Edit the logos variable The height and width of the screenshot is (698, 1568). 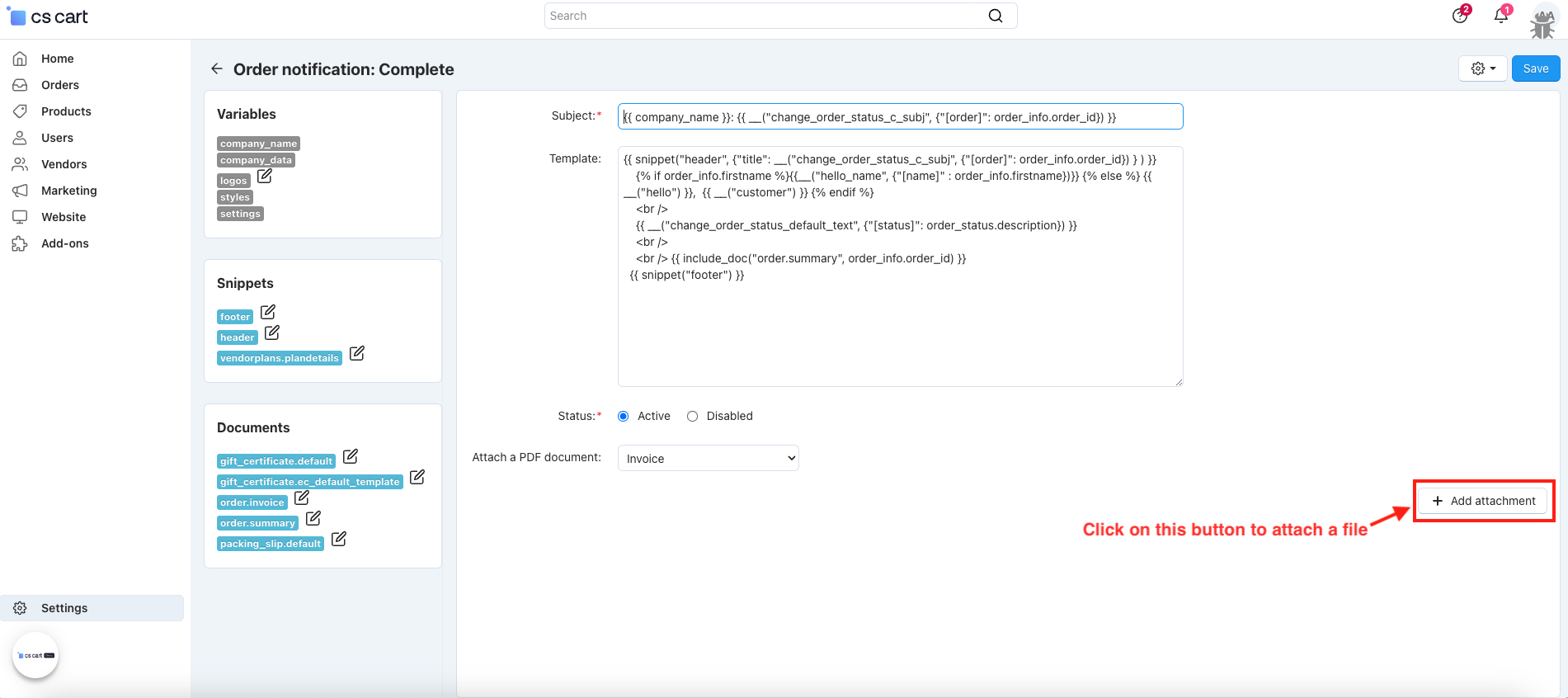[265, 176]
